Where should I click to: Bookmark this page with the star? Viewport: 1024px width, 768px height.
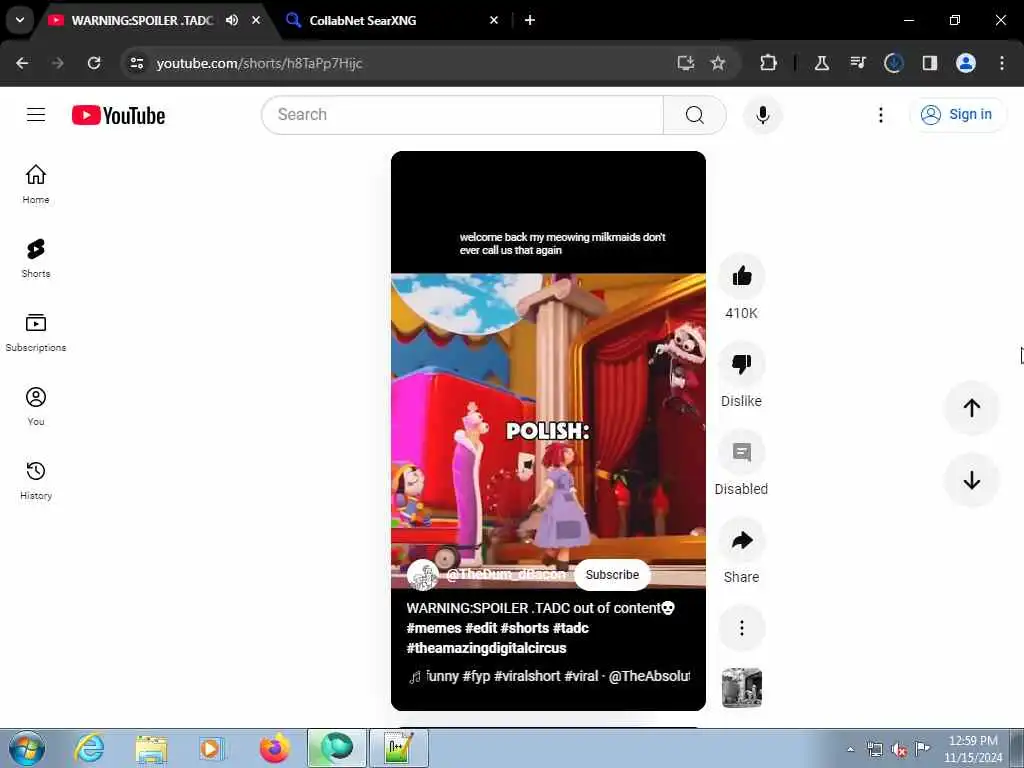click(718, 63)
